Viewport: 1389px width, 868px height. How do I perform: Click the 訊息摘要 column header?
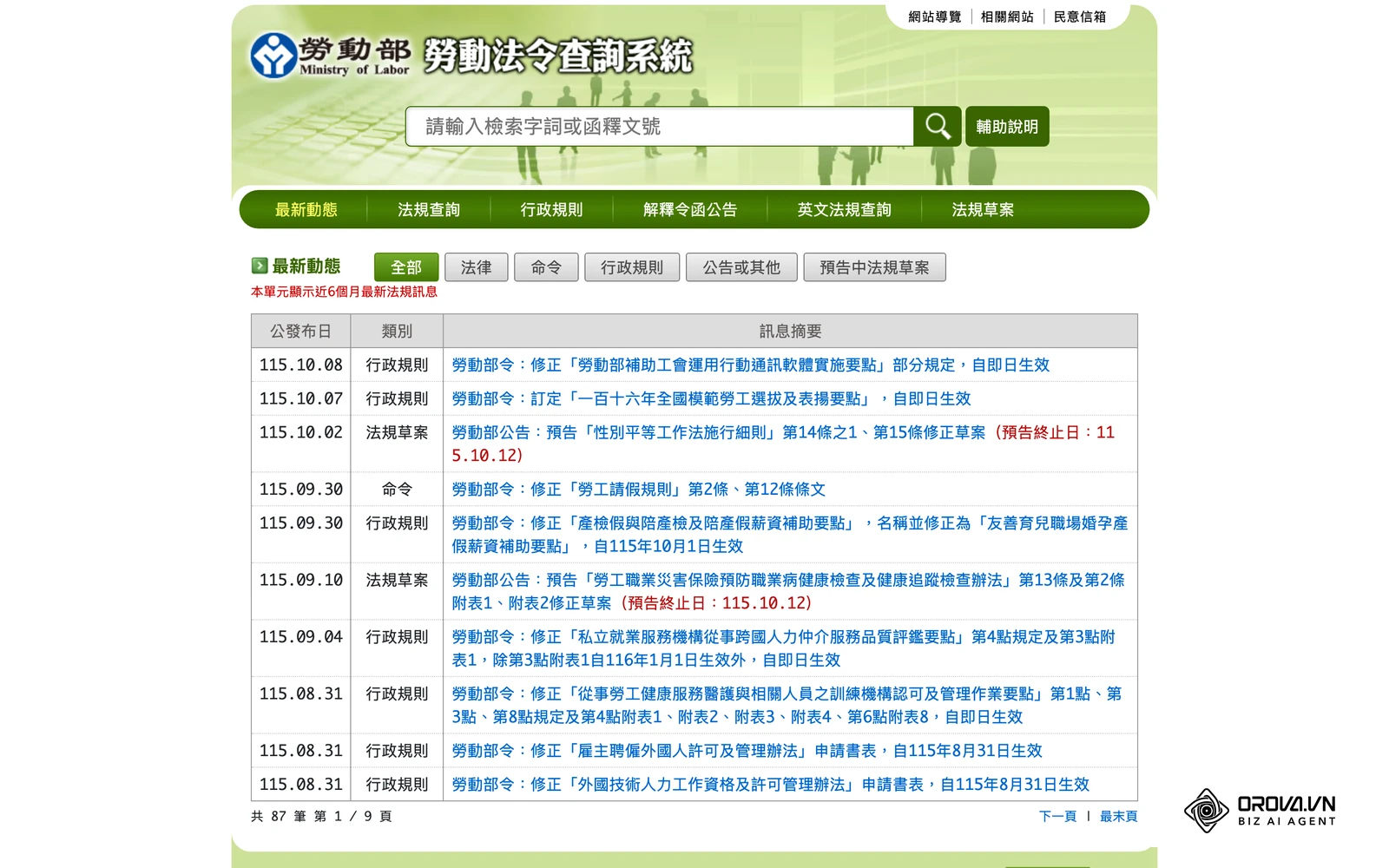pyautogui.click(x=790, y=331)
